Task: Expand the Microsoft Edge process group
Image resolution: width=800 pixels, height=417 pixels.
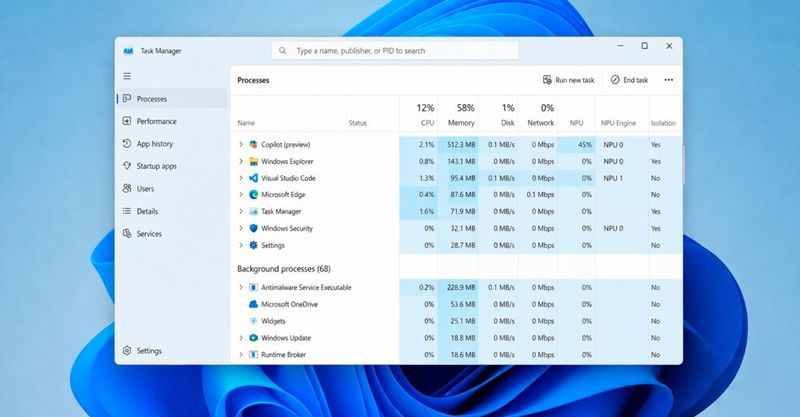Action: pyautogui.click(x=241, y=194)
